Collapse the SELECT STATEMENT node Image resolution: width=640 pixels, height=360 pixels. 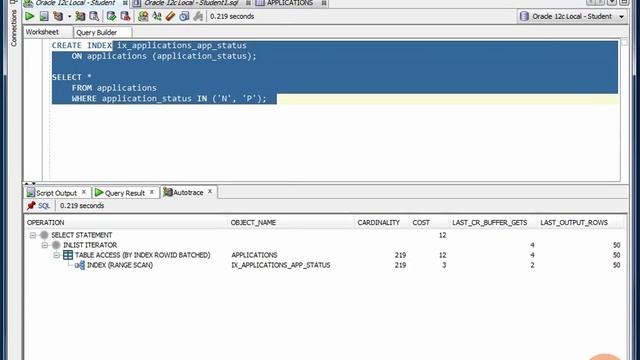click(33, 235)
